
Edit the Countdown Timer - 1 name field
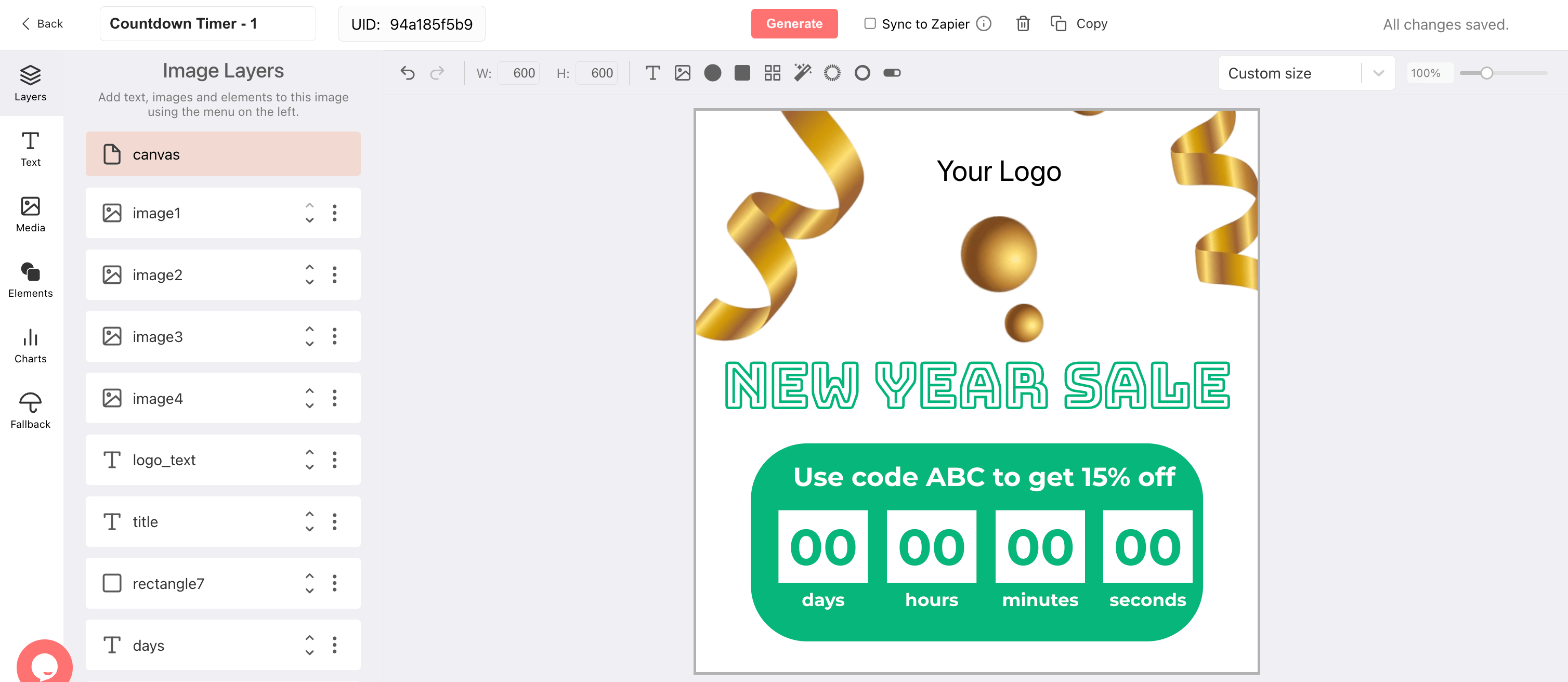[x=207, y=24]
